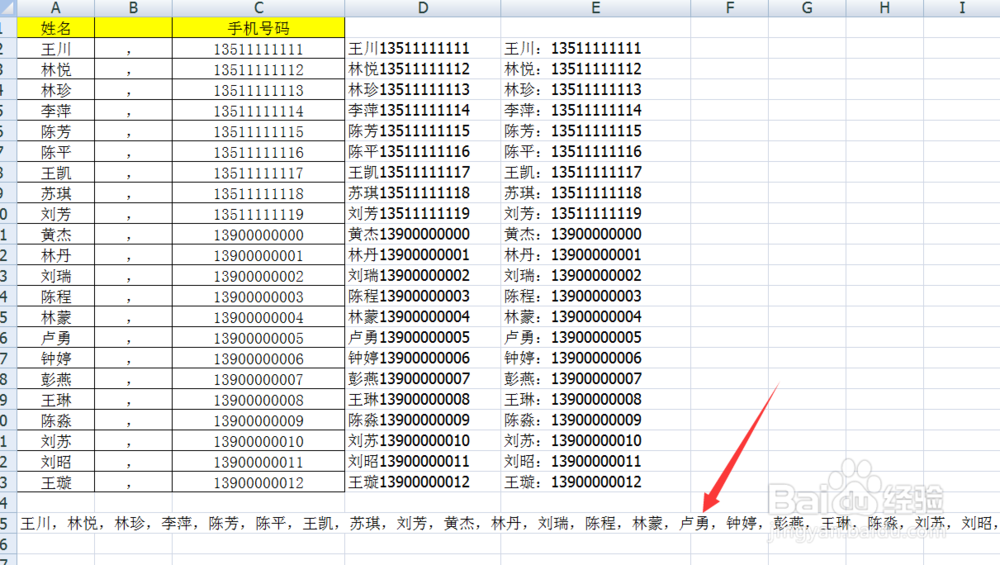Select column E header
The height and width of the screenshot is (565, 1000).
(x=596, y=8)
